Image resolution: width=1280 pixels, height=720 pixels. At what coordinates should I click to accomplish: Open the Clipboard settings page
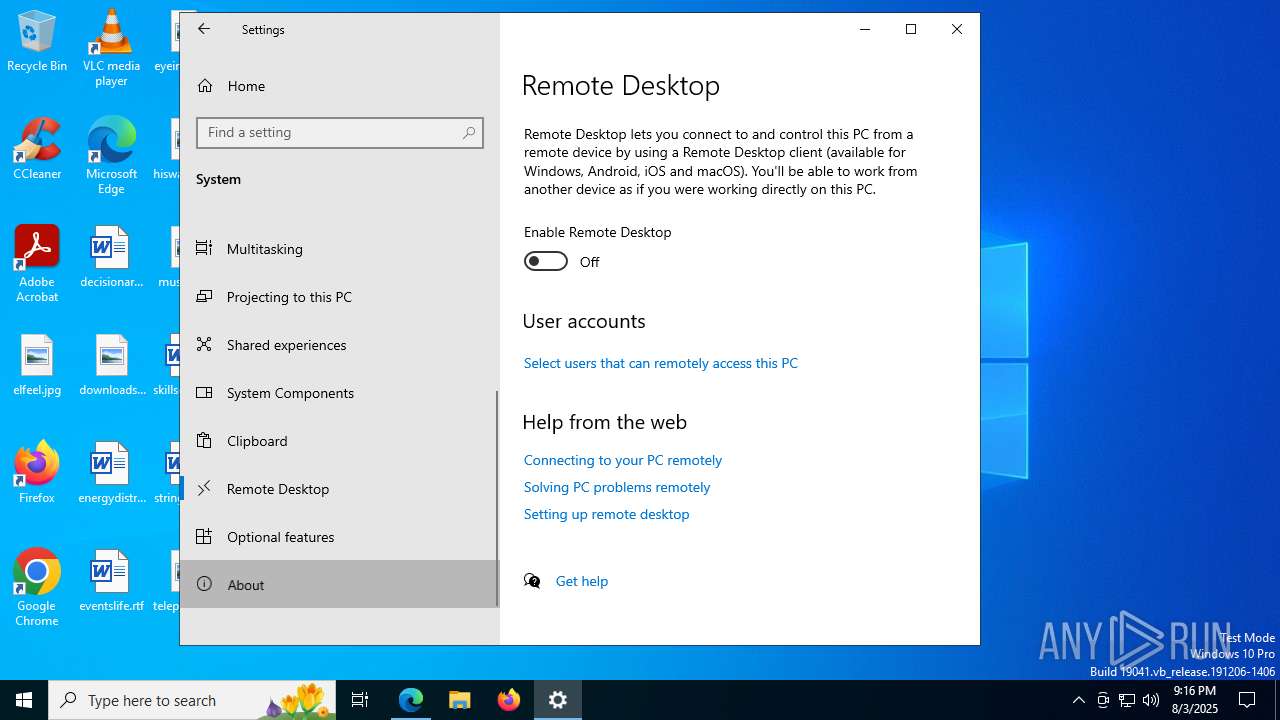coord(340,440)
